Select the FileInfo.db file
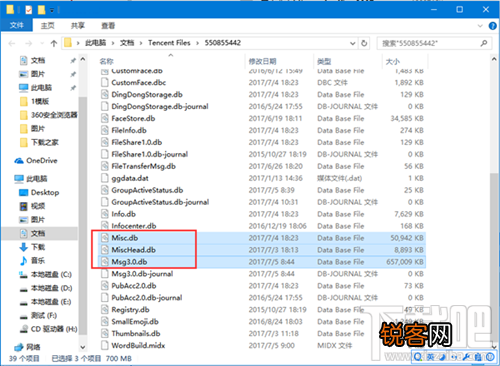Viewport: 500px width, 366px height. coord(129,130)
